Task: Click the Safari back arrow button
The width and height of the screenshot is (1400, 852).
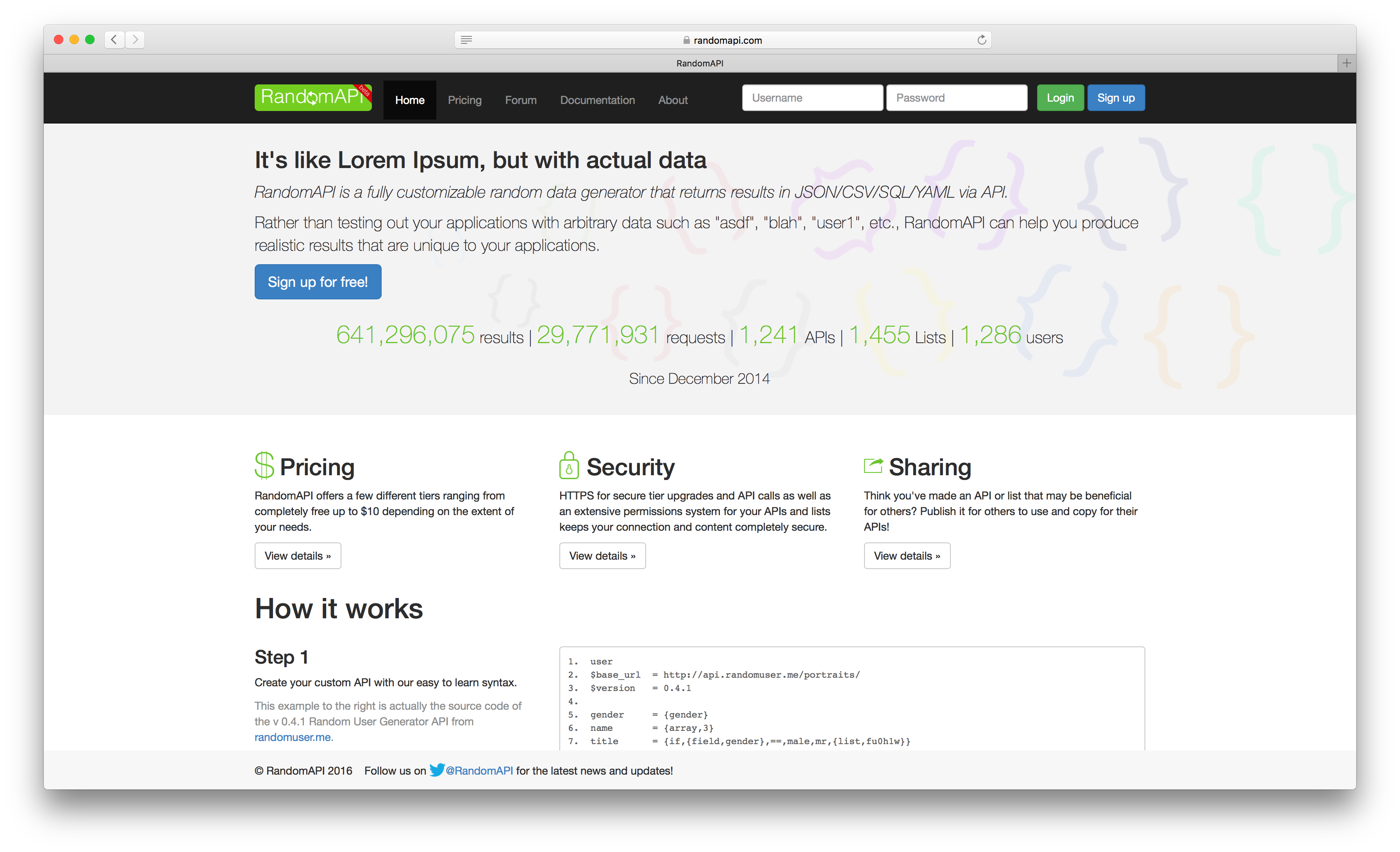Action: (x=114, y=39)
